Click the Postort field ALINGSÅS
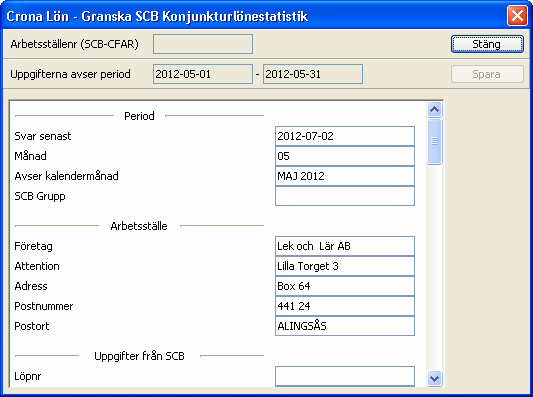Image resolution: width=533 pixels, height=397 pixels. coord(345,326)
